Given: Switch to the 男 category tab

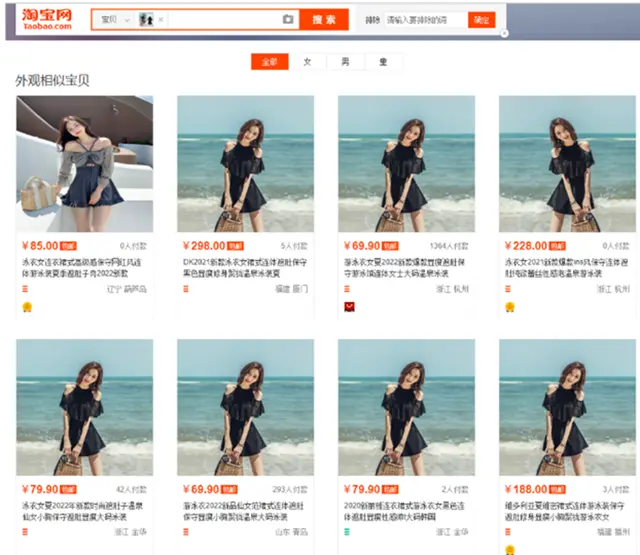Looking at the screenshot, I should click(x=345, y=62).
